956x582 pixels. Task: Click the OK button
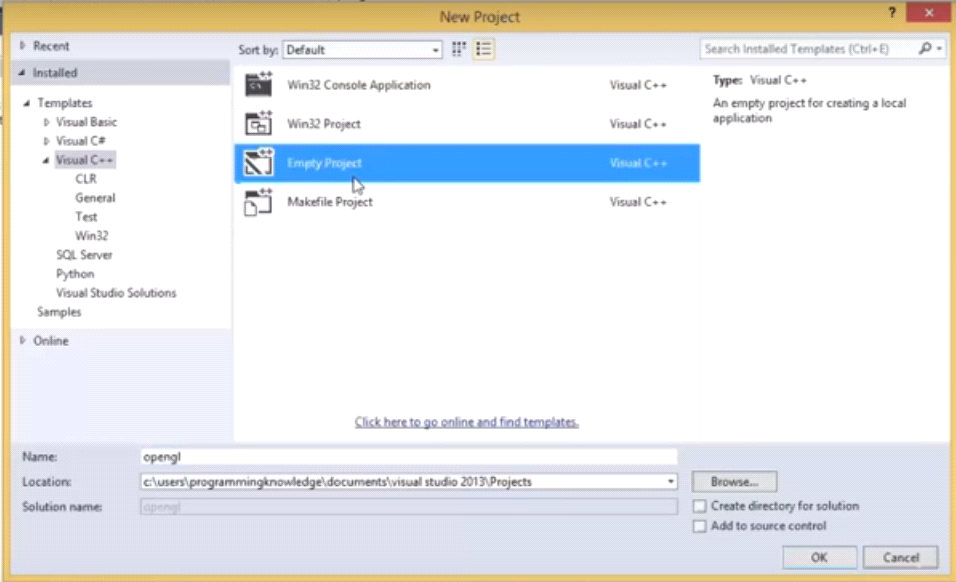pyautogui.click(x=819, y=557)
